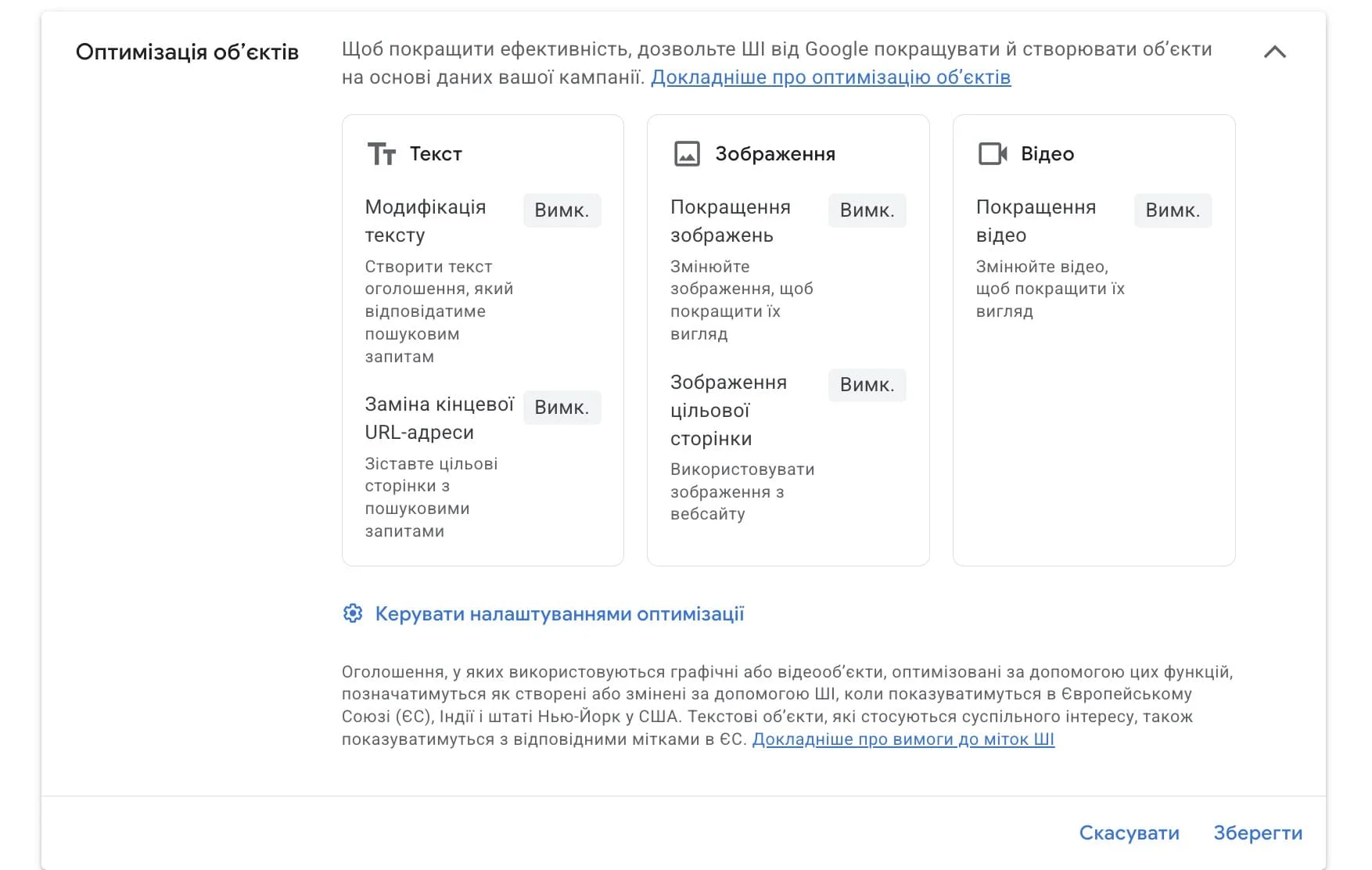Click the Текст card title
Screen dimensions: 1372x870
tap(436, 154)
